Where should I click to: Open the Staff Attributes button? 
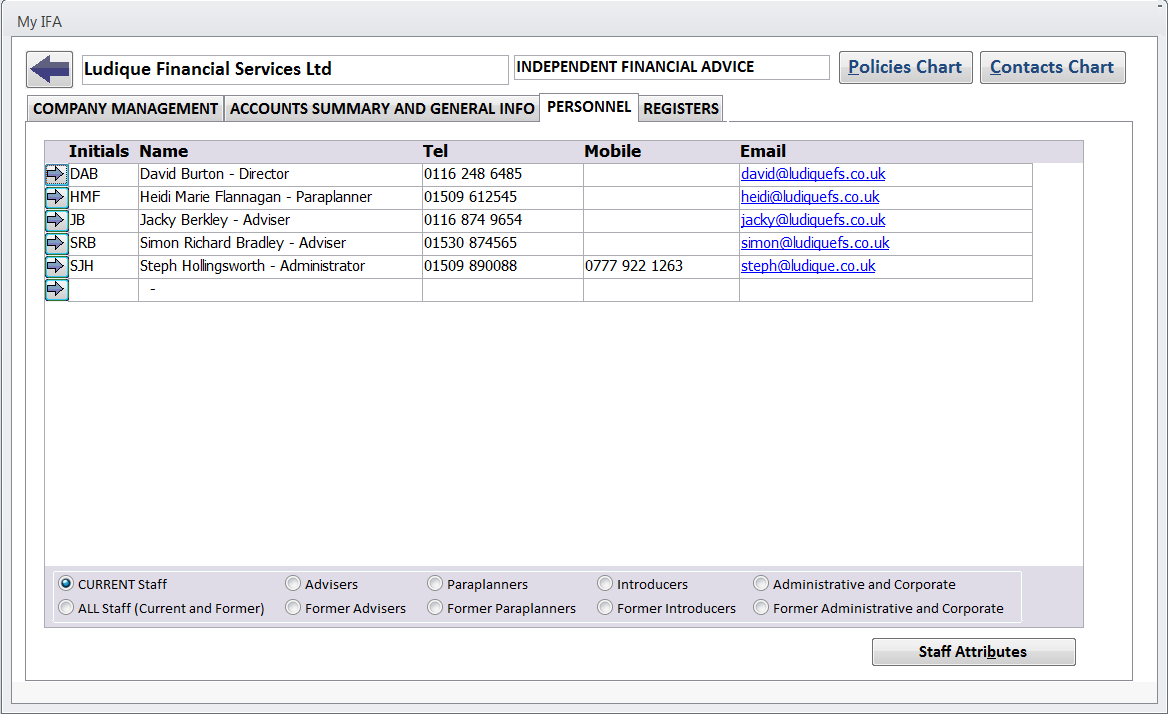(973, 652)
